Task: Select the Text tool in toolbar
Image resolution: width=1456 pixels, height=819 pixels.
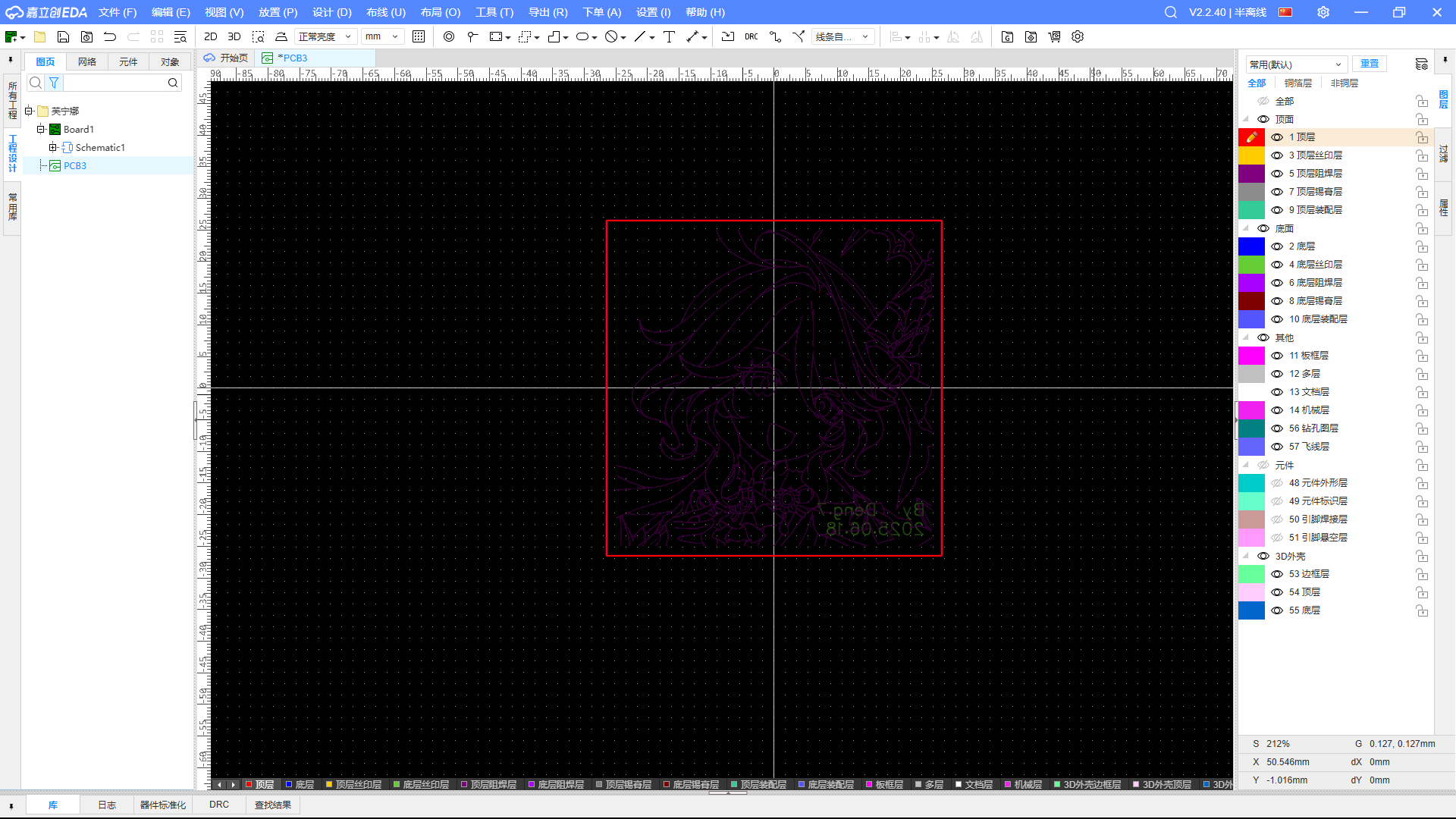Action: pos(669,36)
